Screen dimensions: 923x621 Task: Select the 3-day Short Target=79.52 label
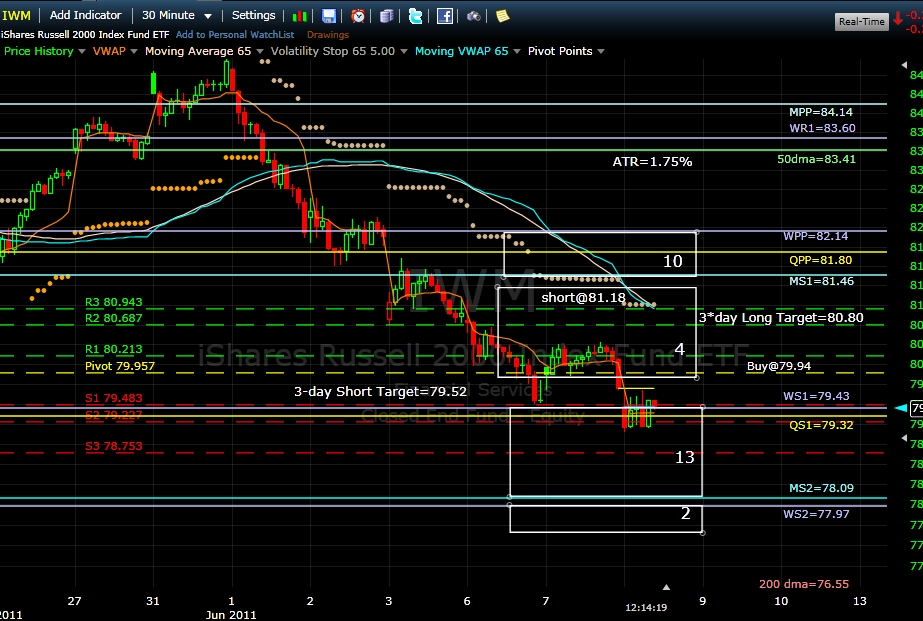click(380, 391)
